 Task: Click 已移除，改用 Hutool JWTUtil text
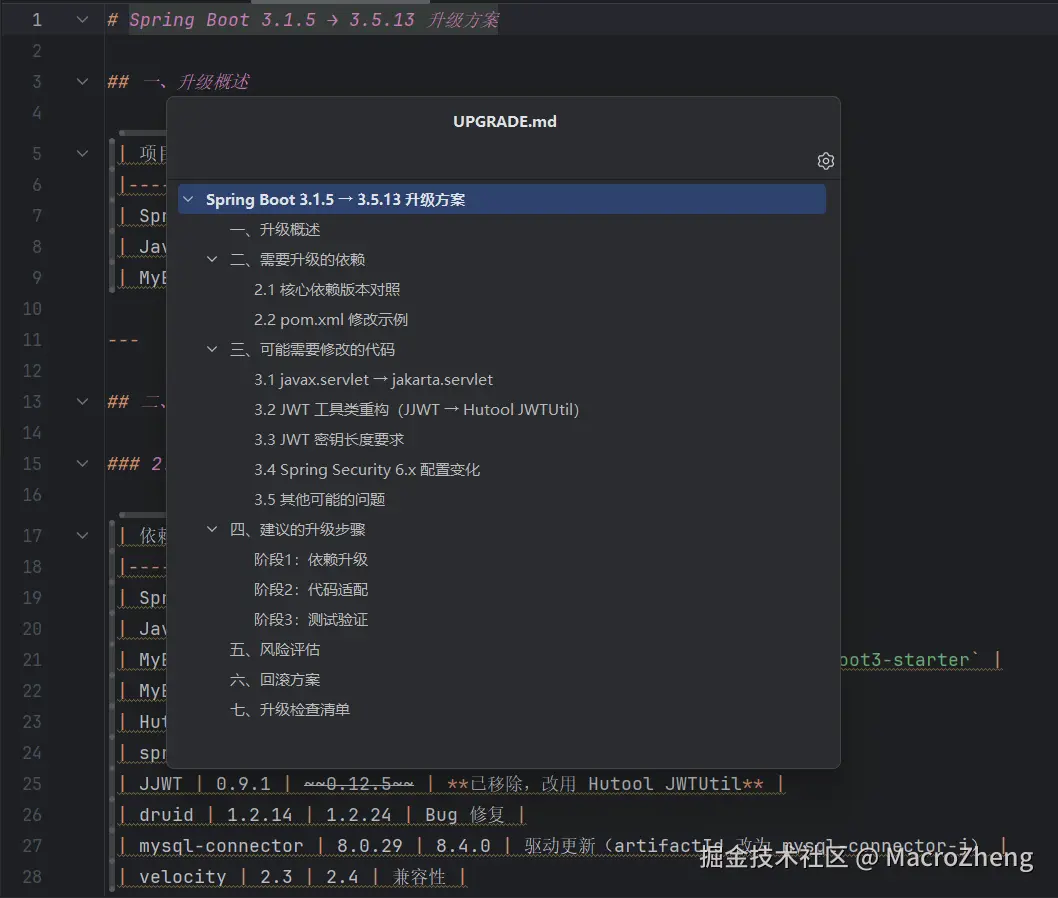605,783
